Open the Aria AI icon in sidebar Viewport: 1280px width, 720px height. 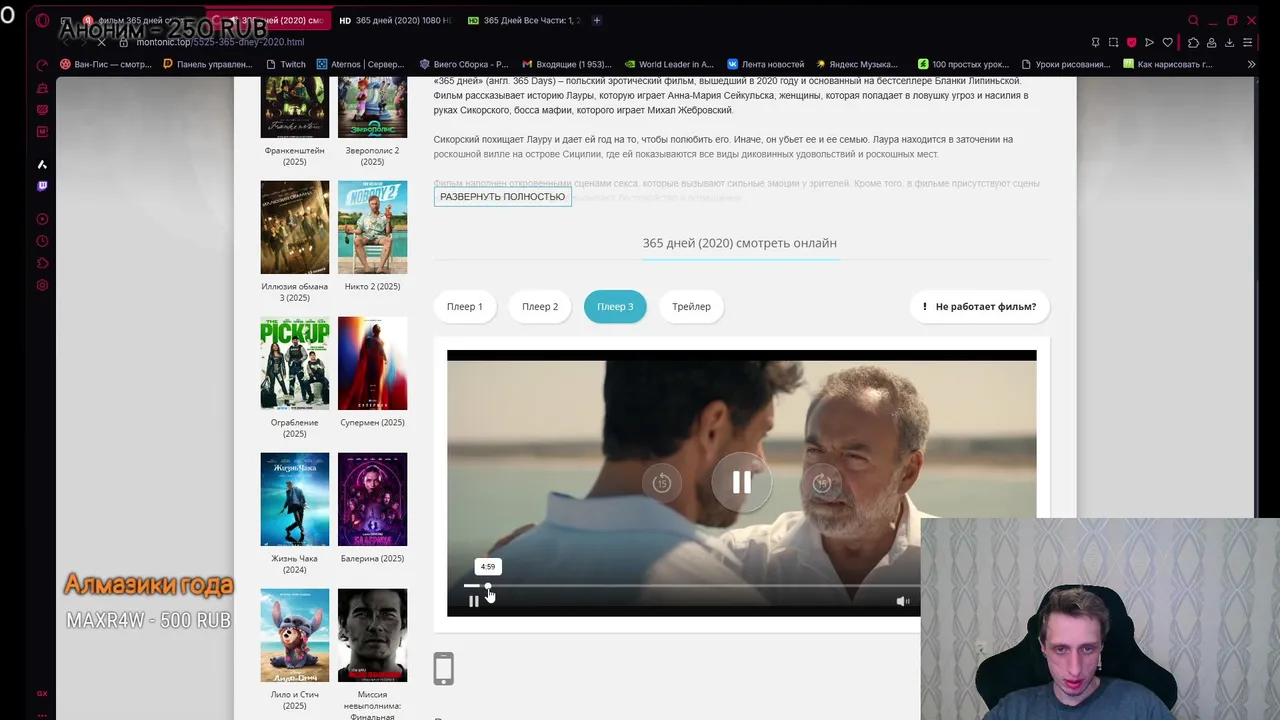click(42, 164)
